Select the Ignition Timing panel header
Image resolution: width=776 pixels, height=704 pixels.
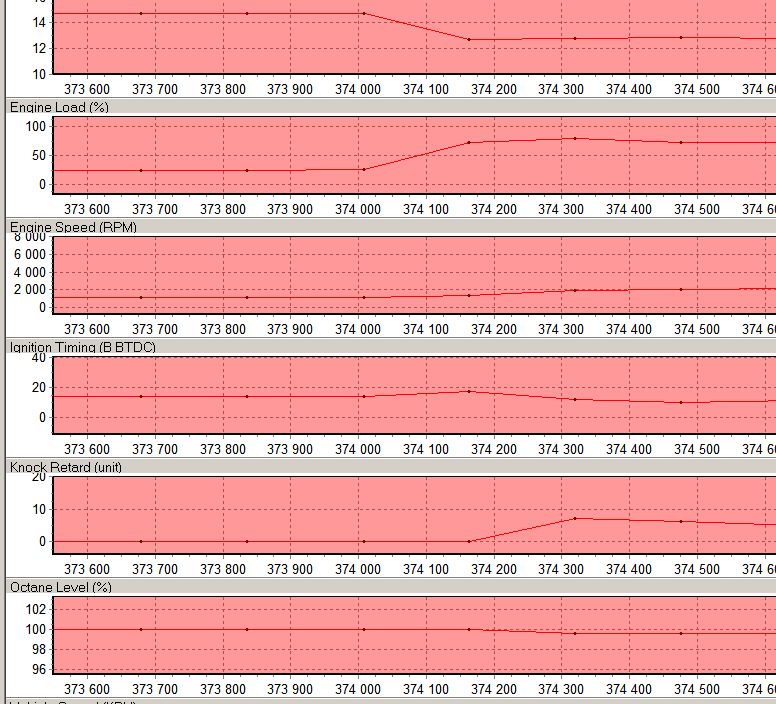click(x=82, y=347)
